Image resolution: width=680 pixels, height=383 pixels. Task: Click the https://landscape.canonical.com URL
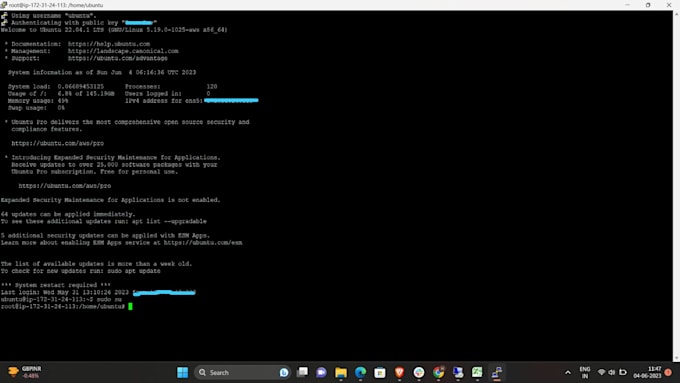123,51
